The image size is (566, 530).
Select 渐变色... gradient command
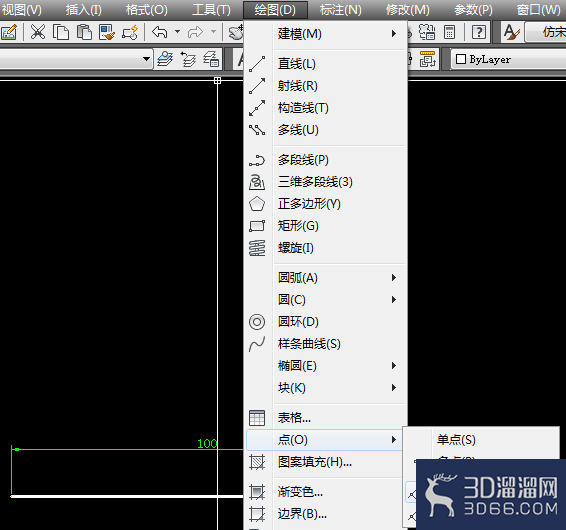click(x=325, y=492)
